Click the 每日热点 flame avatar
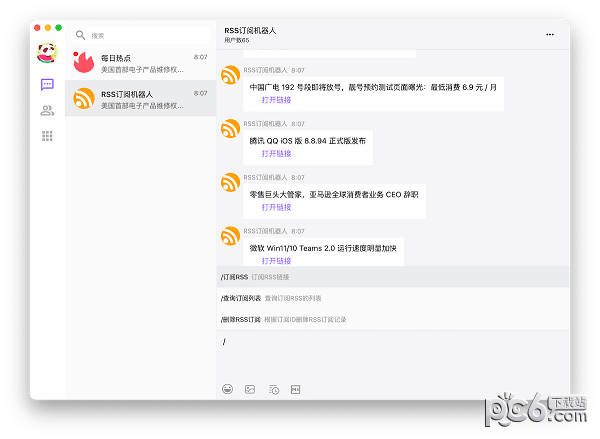 pyautogui.click(x=84, y=62)
